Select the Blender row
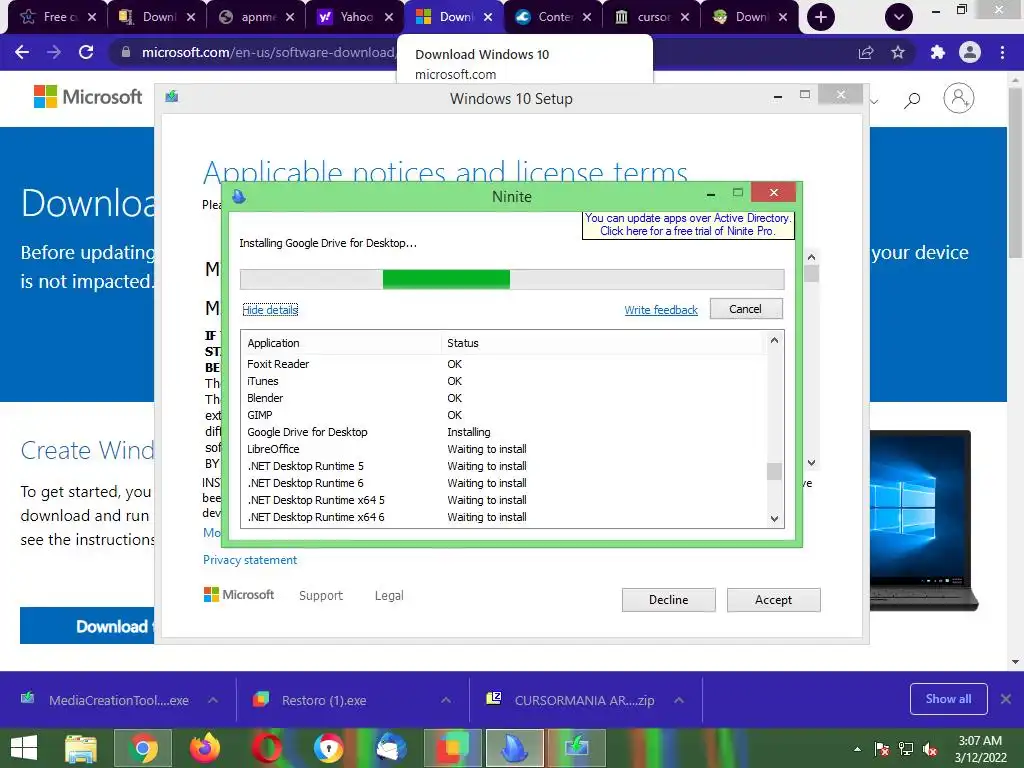 pos(503,398)
